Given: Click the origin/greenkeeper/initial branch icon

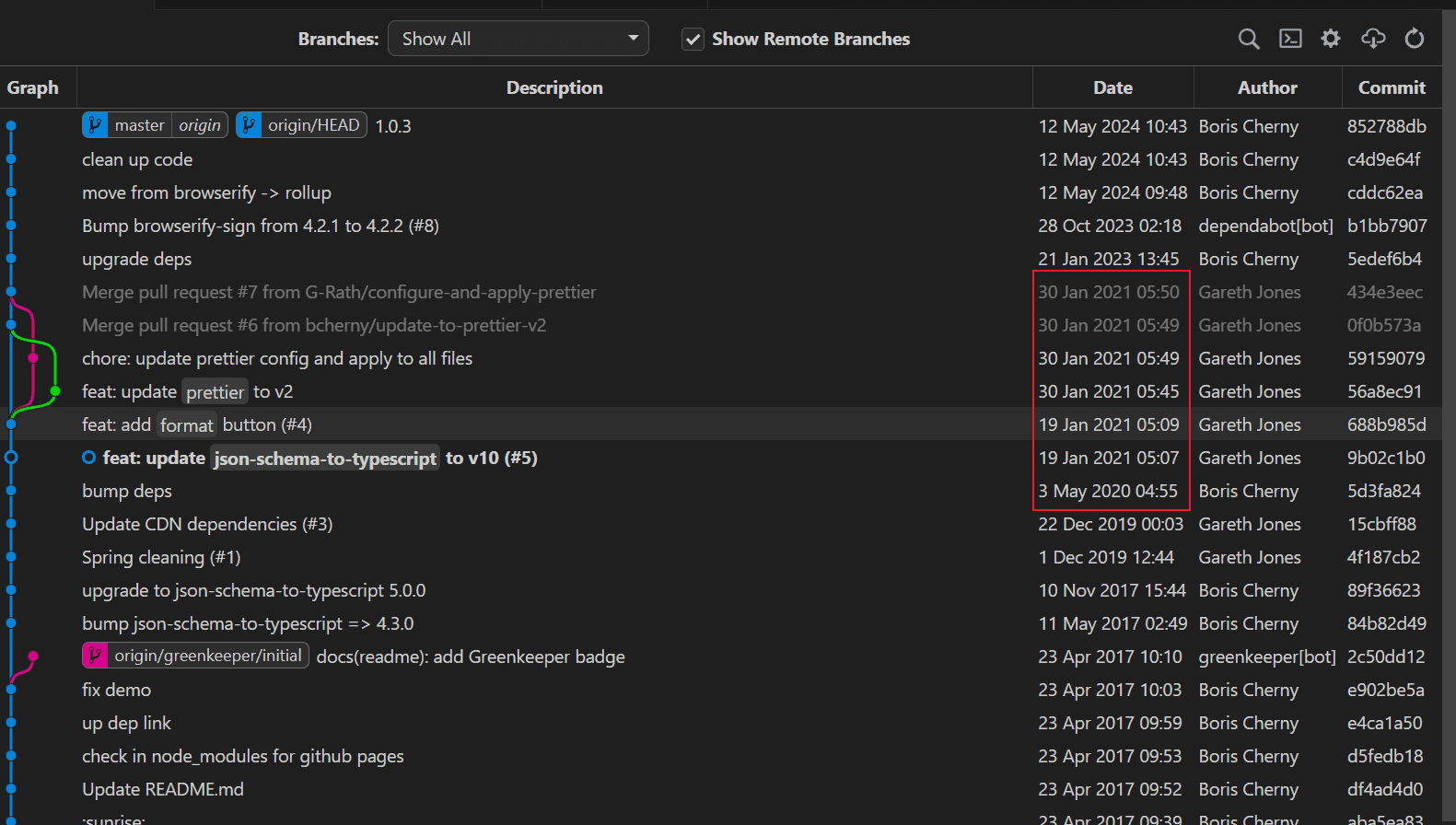Looking at the screenshot, I should (x=96, y=656).
